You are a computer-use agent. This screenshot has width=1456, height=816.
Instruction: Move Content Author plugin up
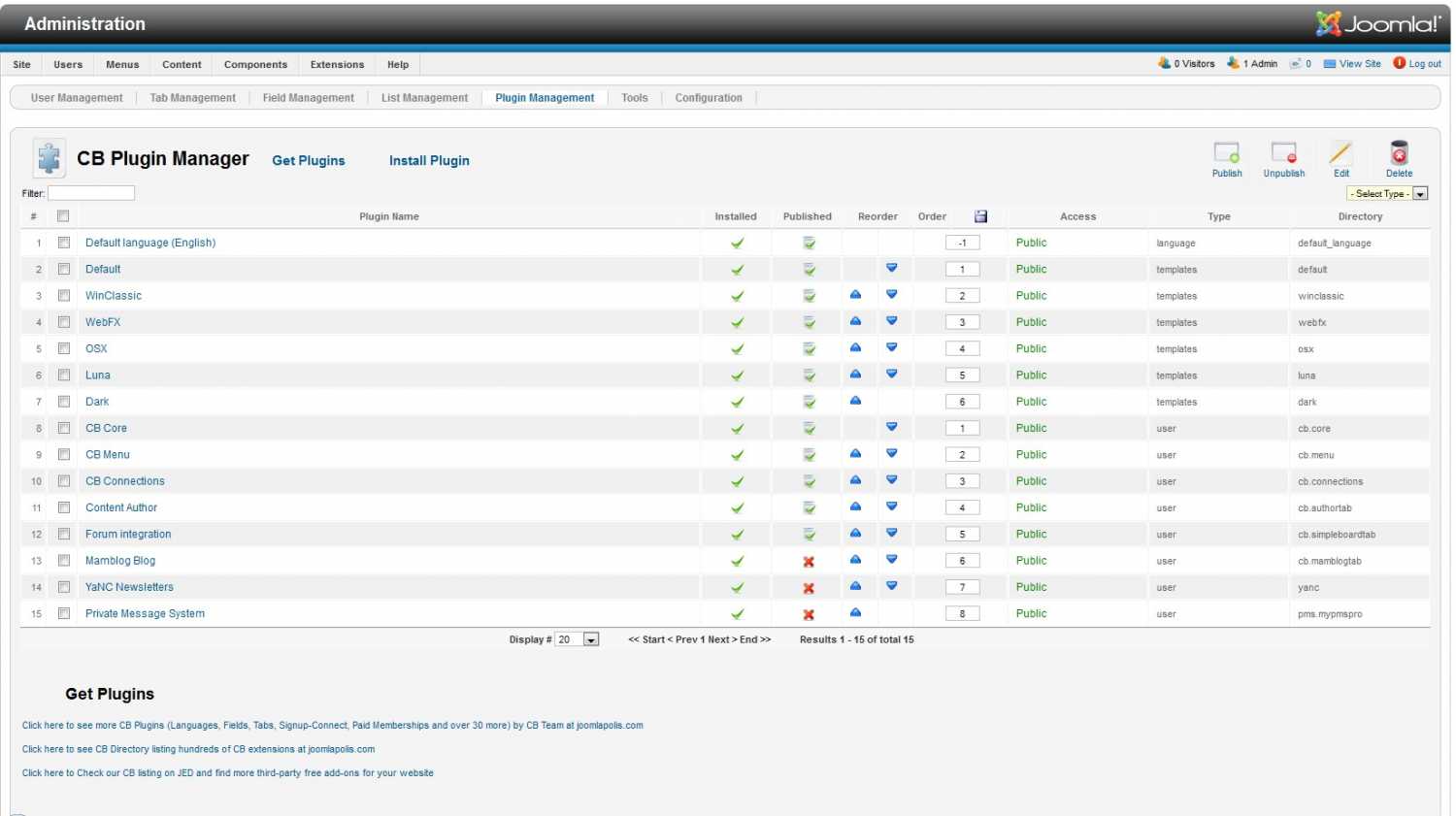(855, 506)
